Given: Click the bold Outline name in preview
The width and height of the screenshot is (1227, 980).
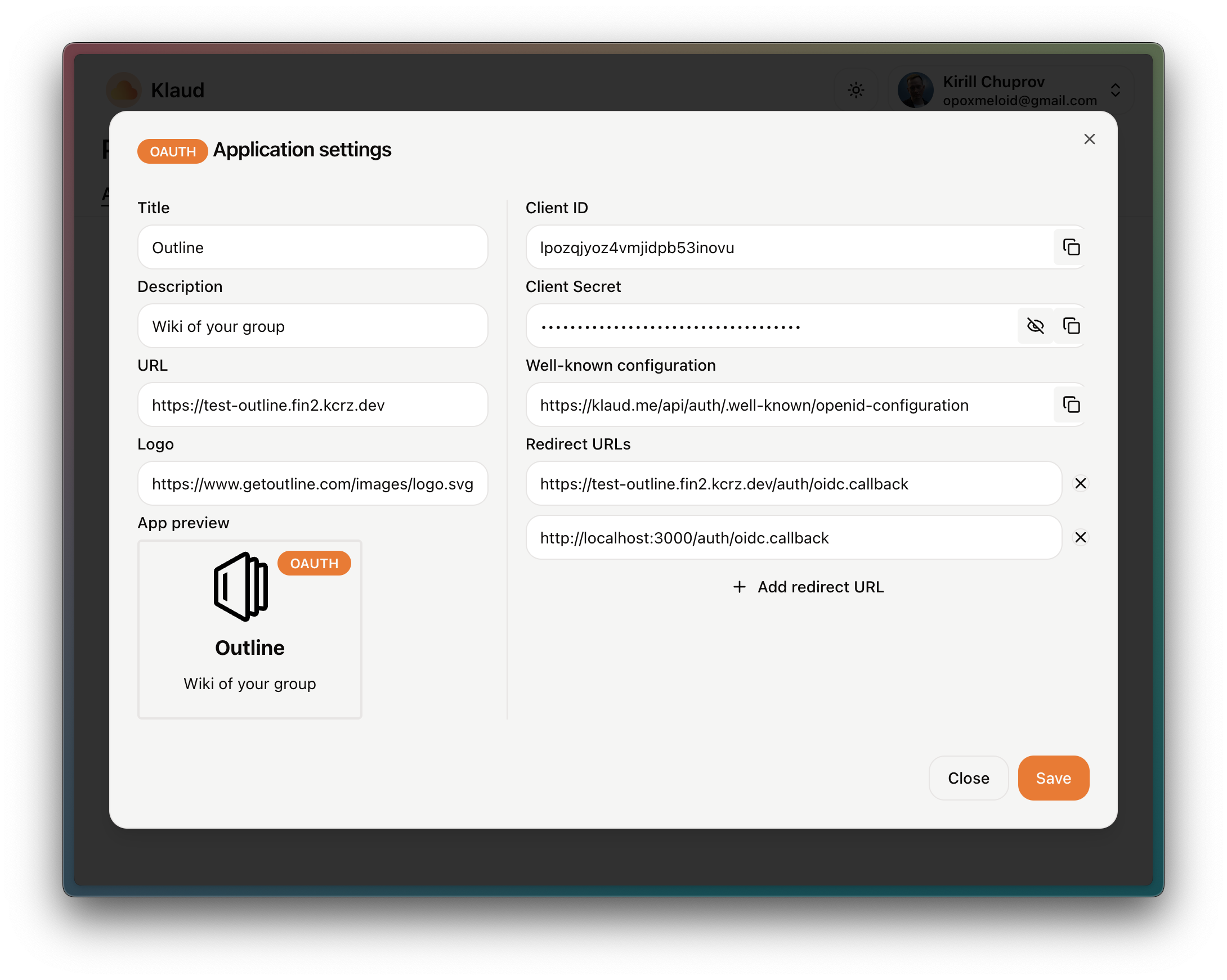Looking at the screenshot, I should [250, 648].
